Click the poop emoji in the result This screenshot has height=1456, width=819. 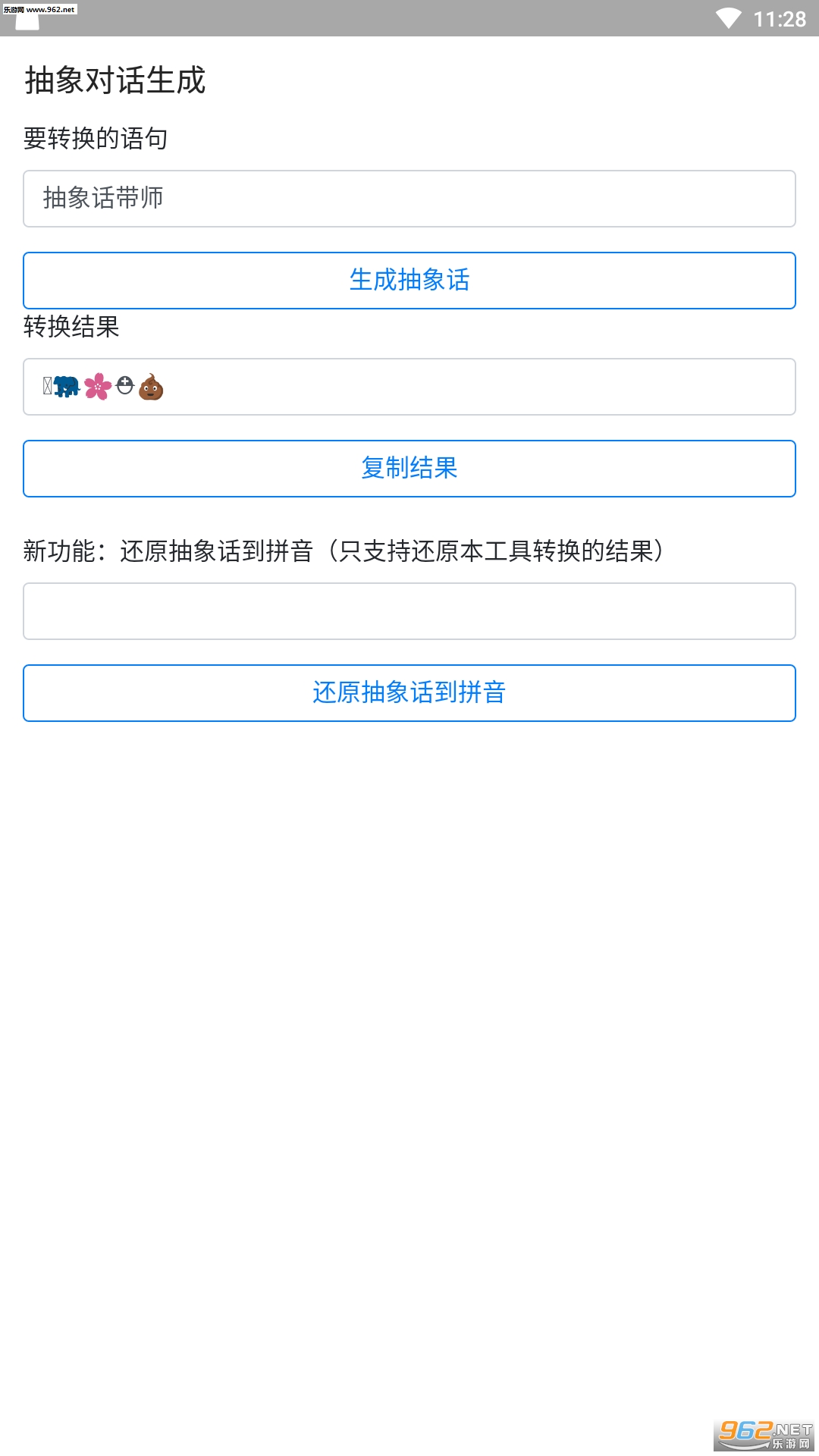151,387
